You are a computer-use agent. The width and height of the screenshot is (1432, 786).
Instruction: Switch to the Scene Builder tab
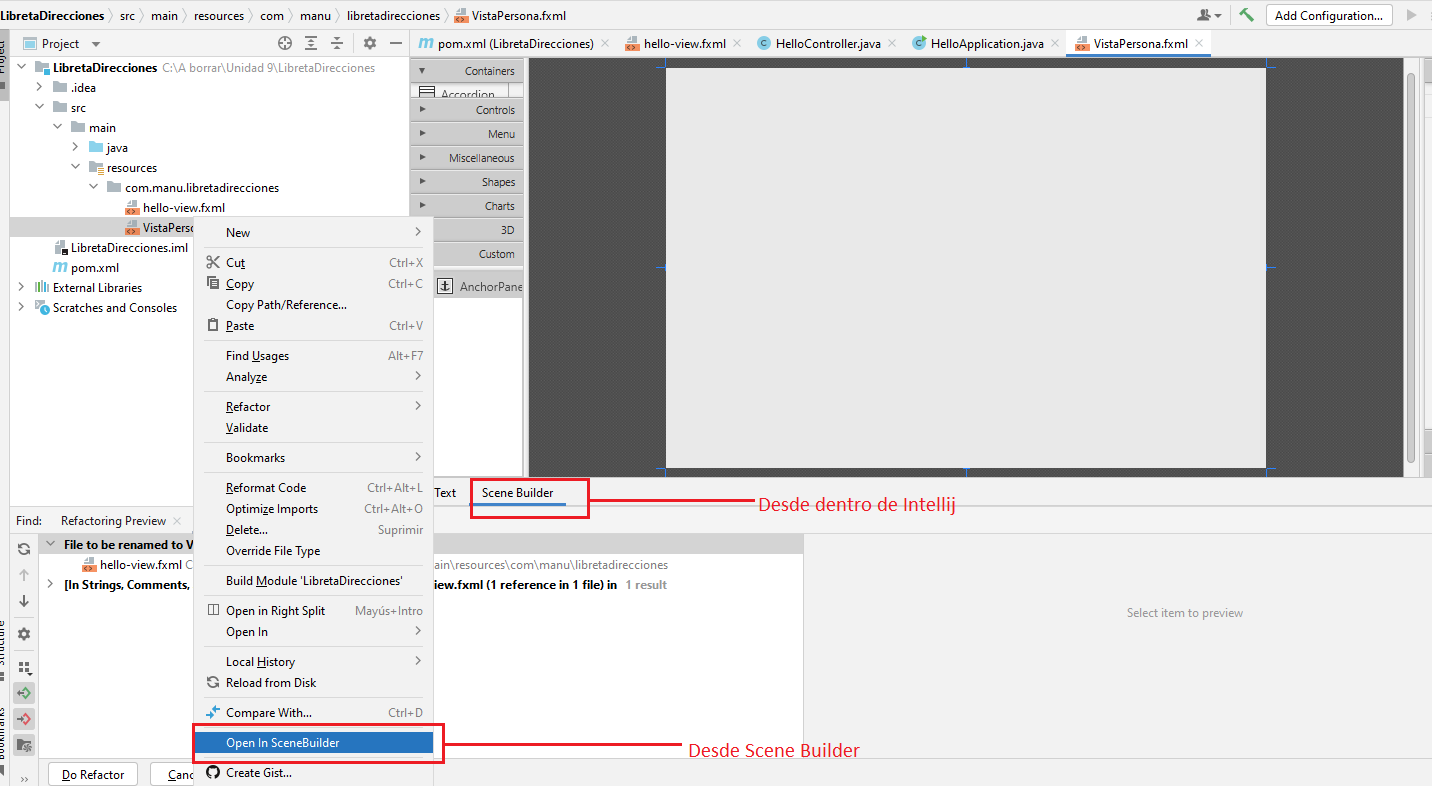(517, 493)
